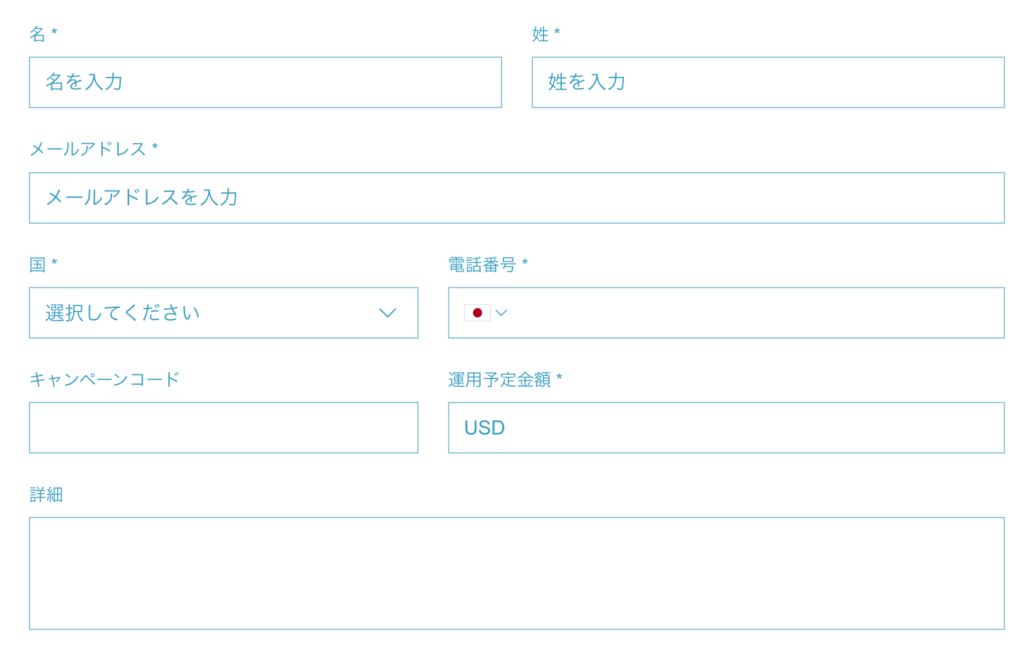The height and width of the screenshot is (649, 1024).
Task: Click the キャンペーンコード label
Action: pyautogui.click(x=104, y=379)
